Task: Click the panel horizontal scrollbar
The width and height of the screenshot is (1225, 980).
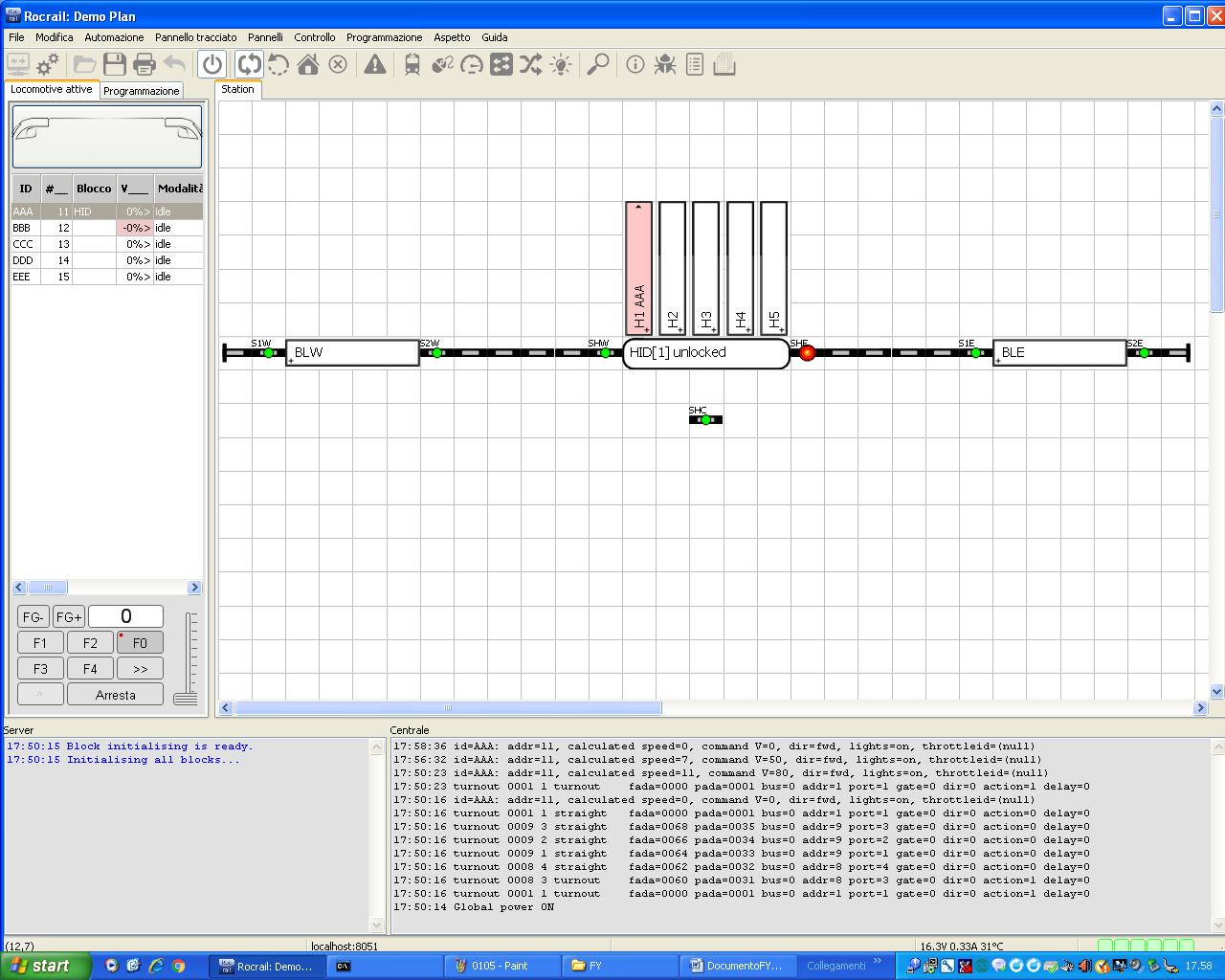Action: (448, 708)
